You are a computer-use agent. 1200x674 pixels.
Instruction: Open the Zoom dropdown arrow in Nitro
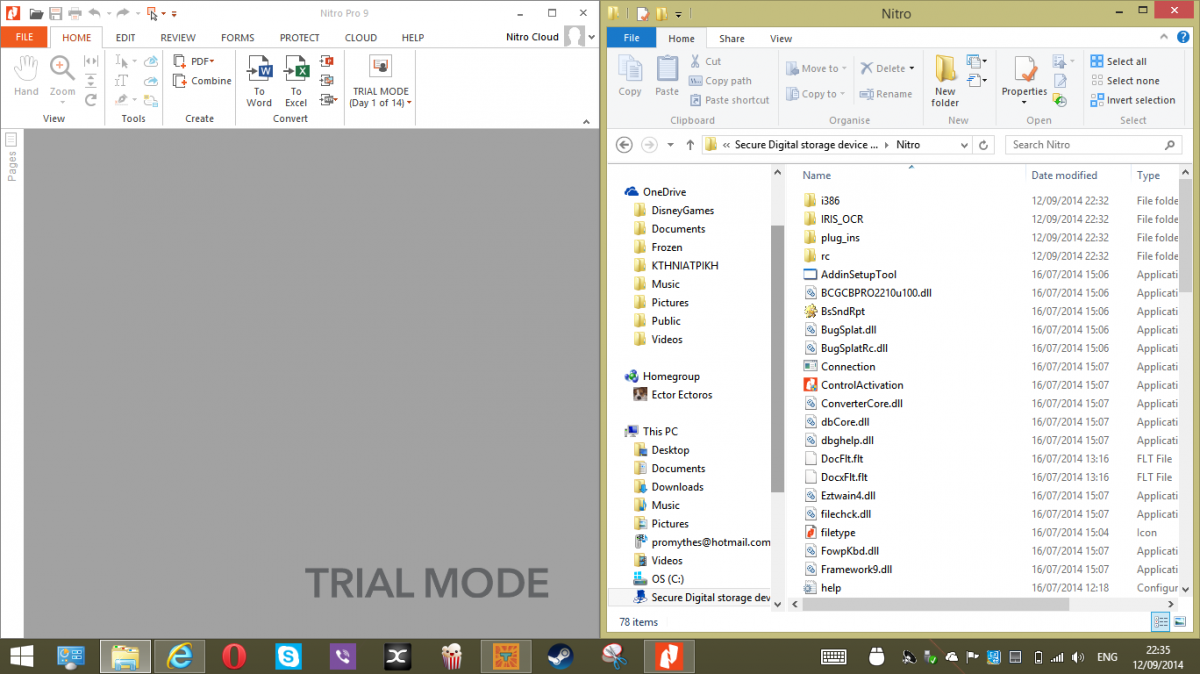[62, 102]
